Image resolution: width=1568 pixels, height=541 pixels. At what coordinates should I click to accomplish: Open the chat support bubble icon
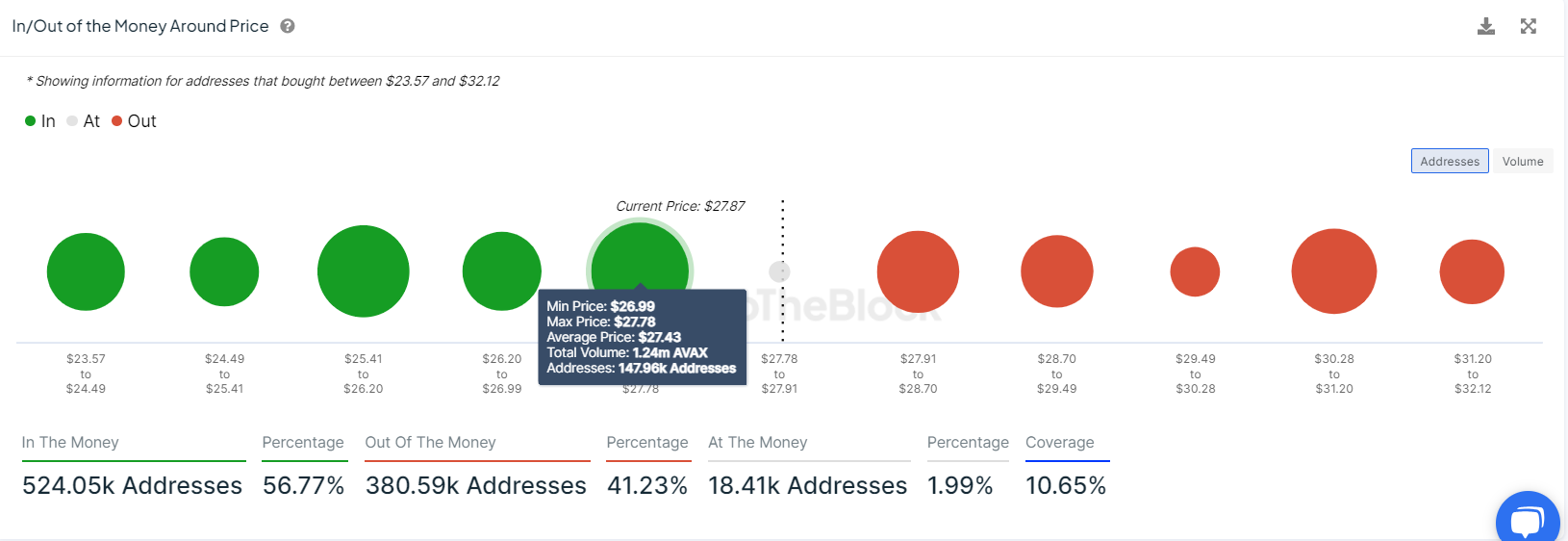click(x=1527, y=521)
